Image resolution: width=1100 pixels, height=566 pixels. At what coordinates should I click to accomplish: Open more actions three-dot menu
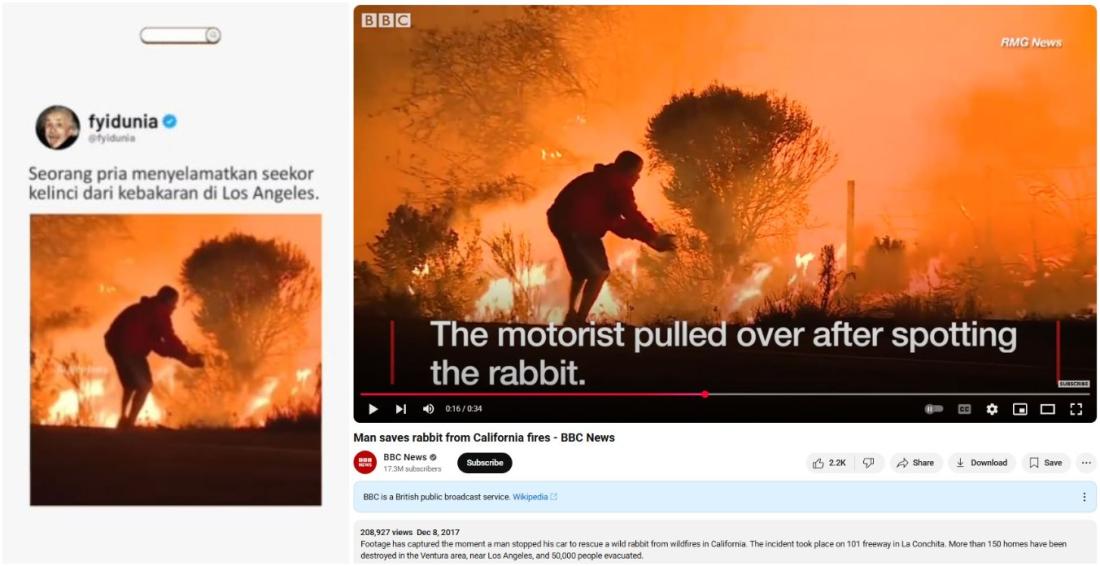1086,463
